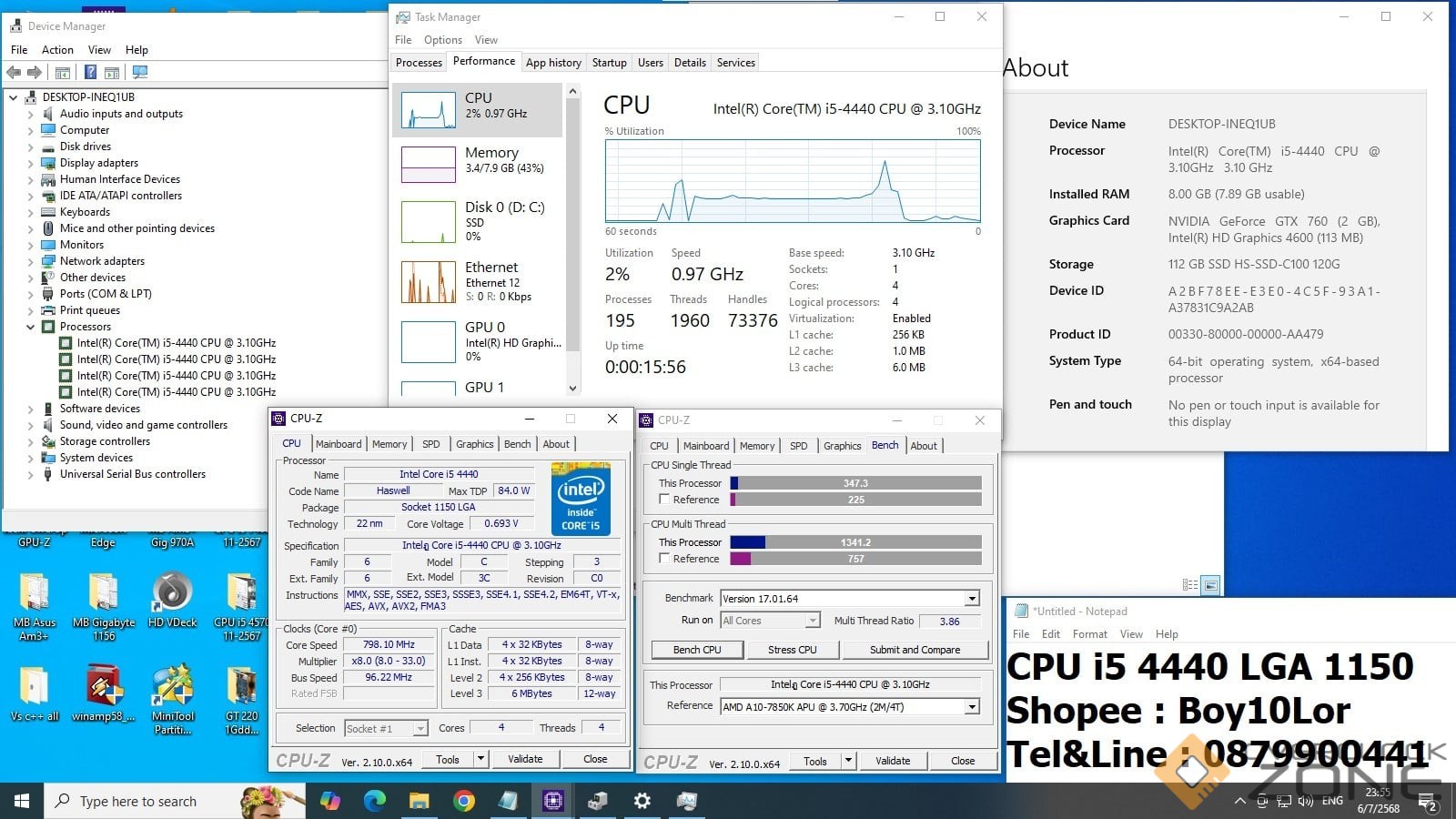1456x819 pixels.
Task: Open winamp58 desktop shortcut
Action: click(x=104, y=693)
